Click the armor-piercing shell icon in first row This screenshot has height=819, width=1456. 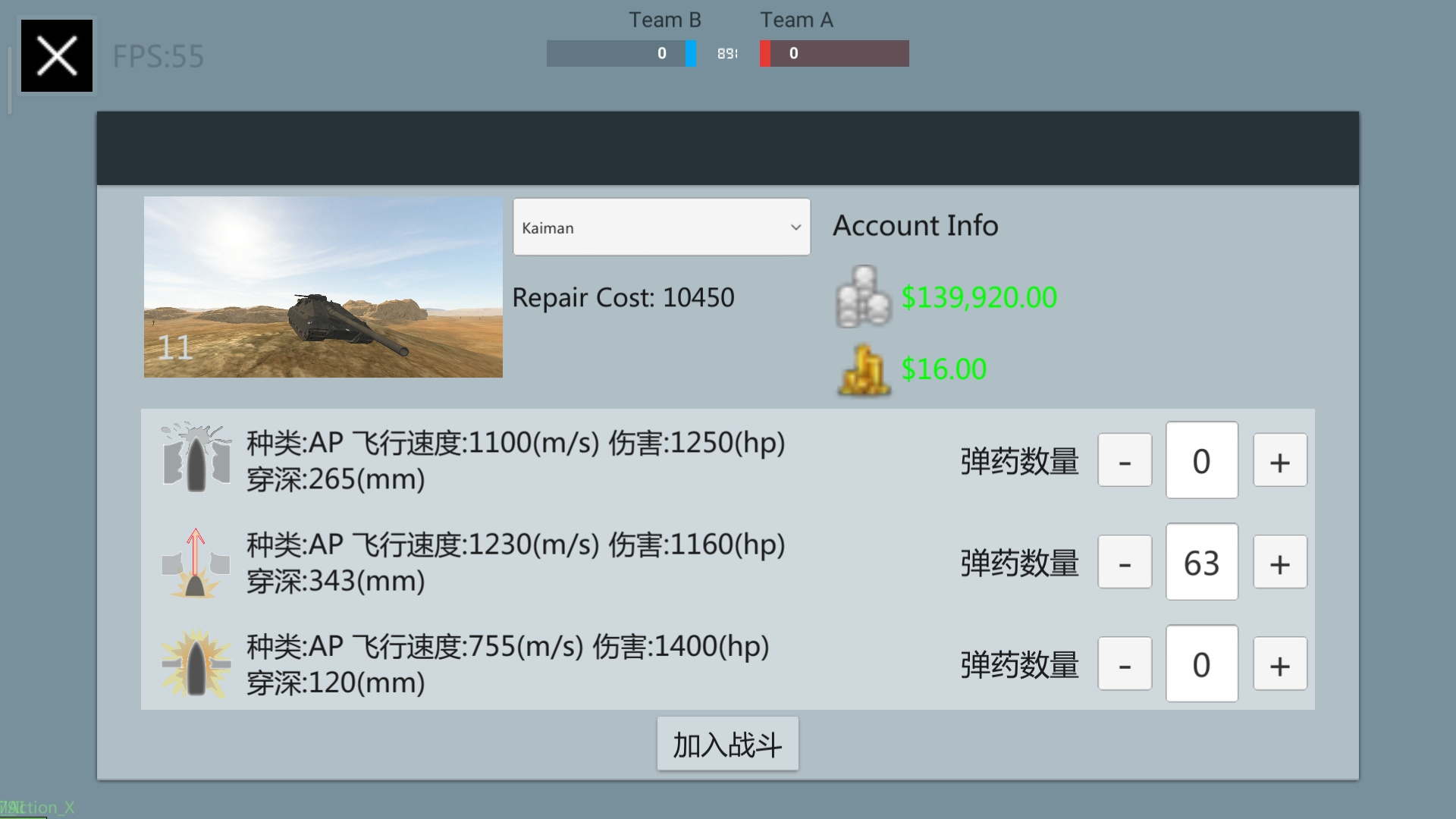pos(196,457)
